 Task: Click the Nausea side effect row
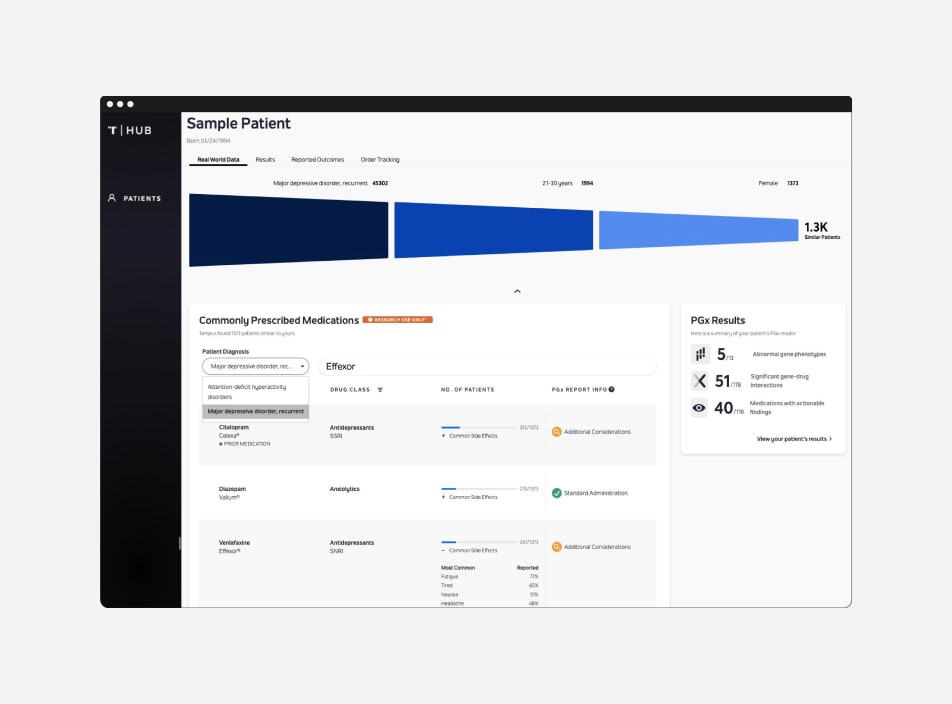(x=489, y=595)
